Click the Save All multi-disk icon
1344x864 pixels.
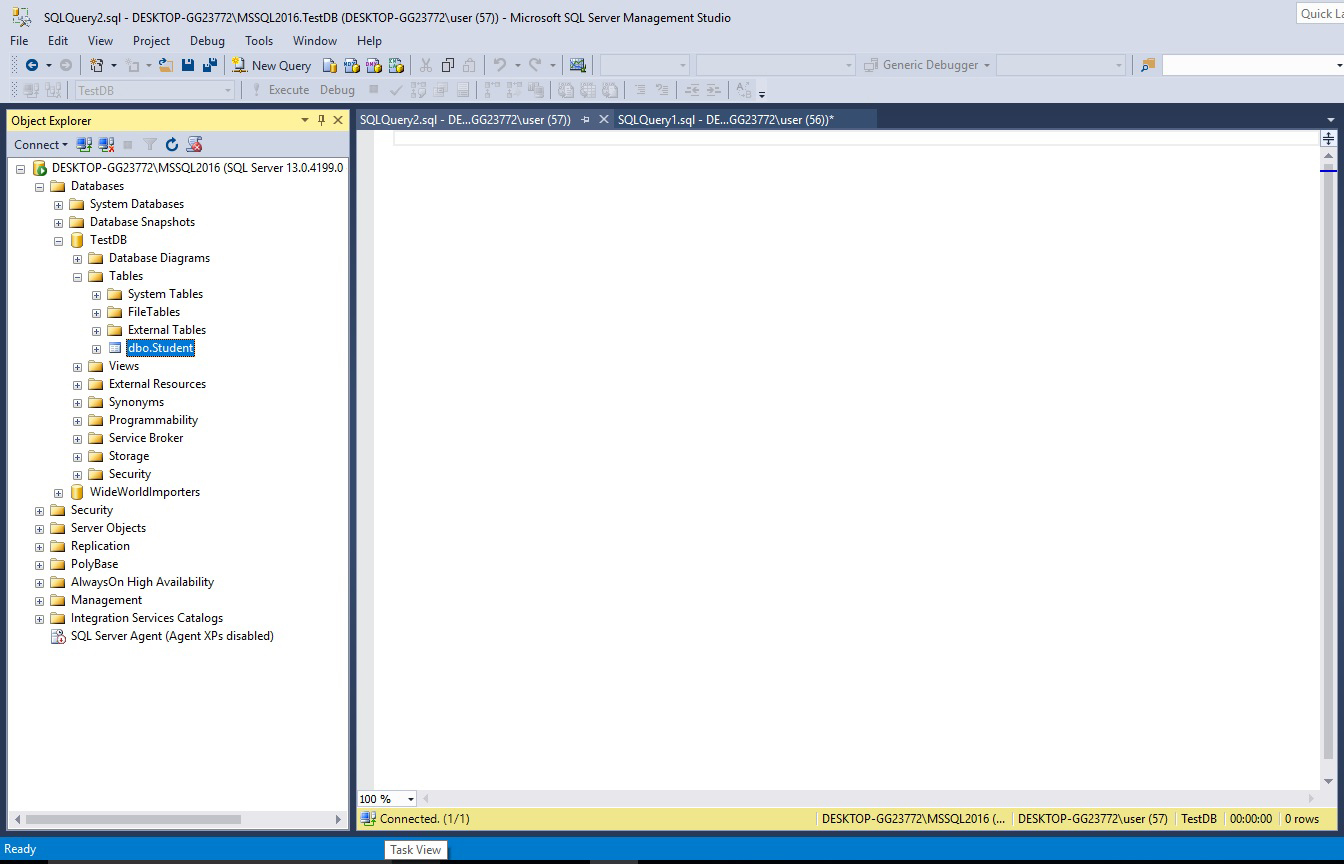point(210,65)
